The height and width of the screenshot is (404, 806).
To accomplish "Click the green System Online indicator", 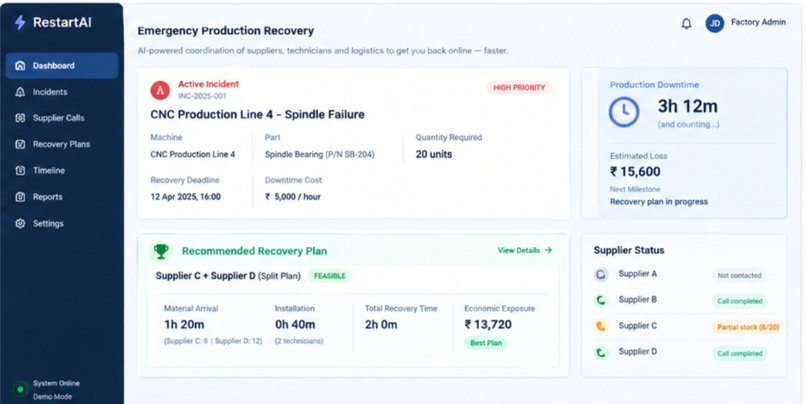I will tap(20, 389).
